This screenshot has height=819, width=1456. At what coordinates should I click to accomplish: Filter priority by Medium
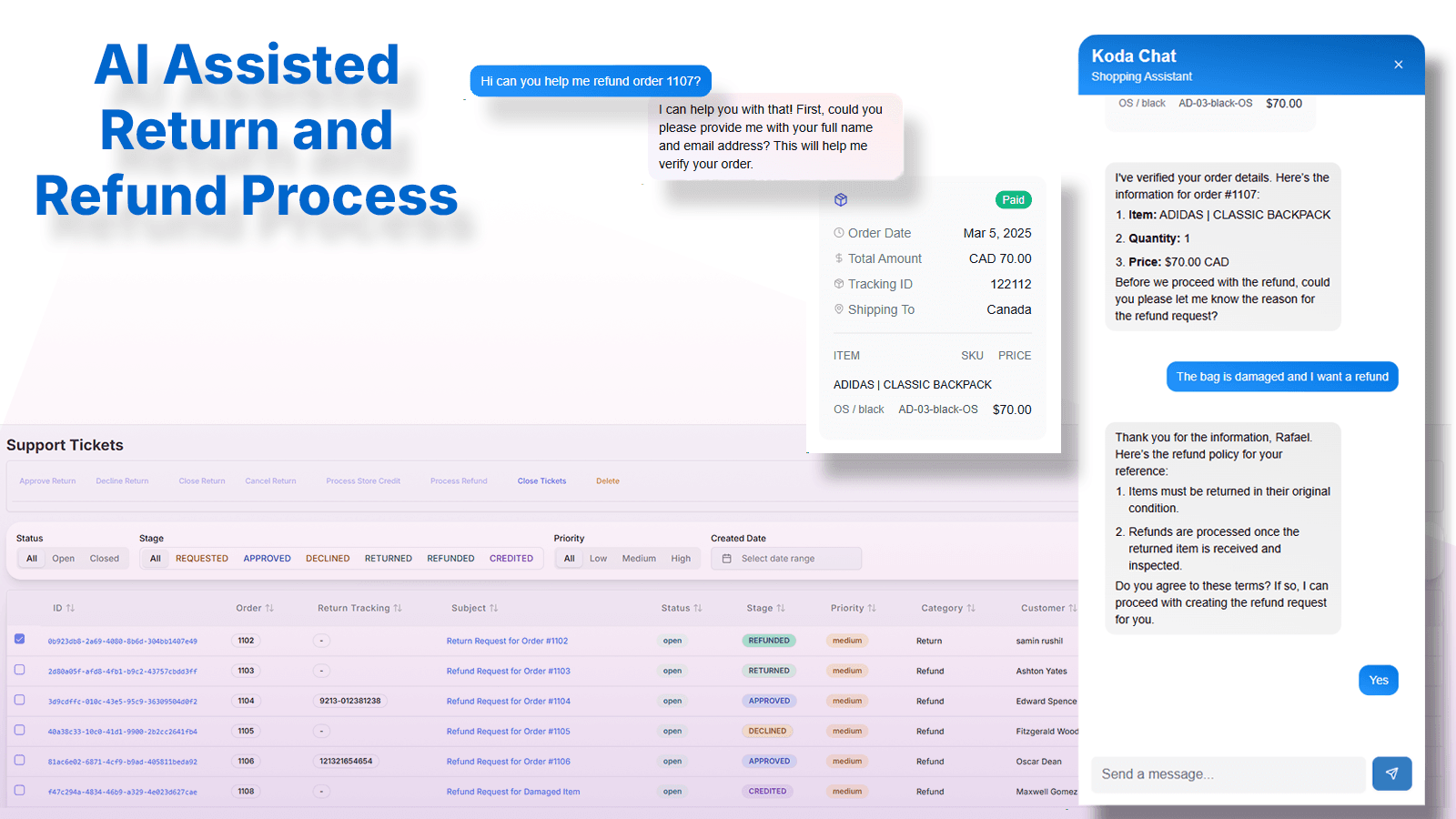pyautogui.click(x=639, y=559)
